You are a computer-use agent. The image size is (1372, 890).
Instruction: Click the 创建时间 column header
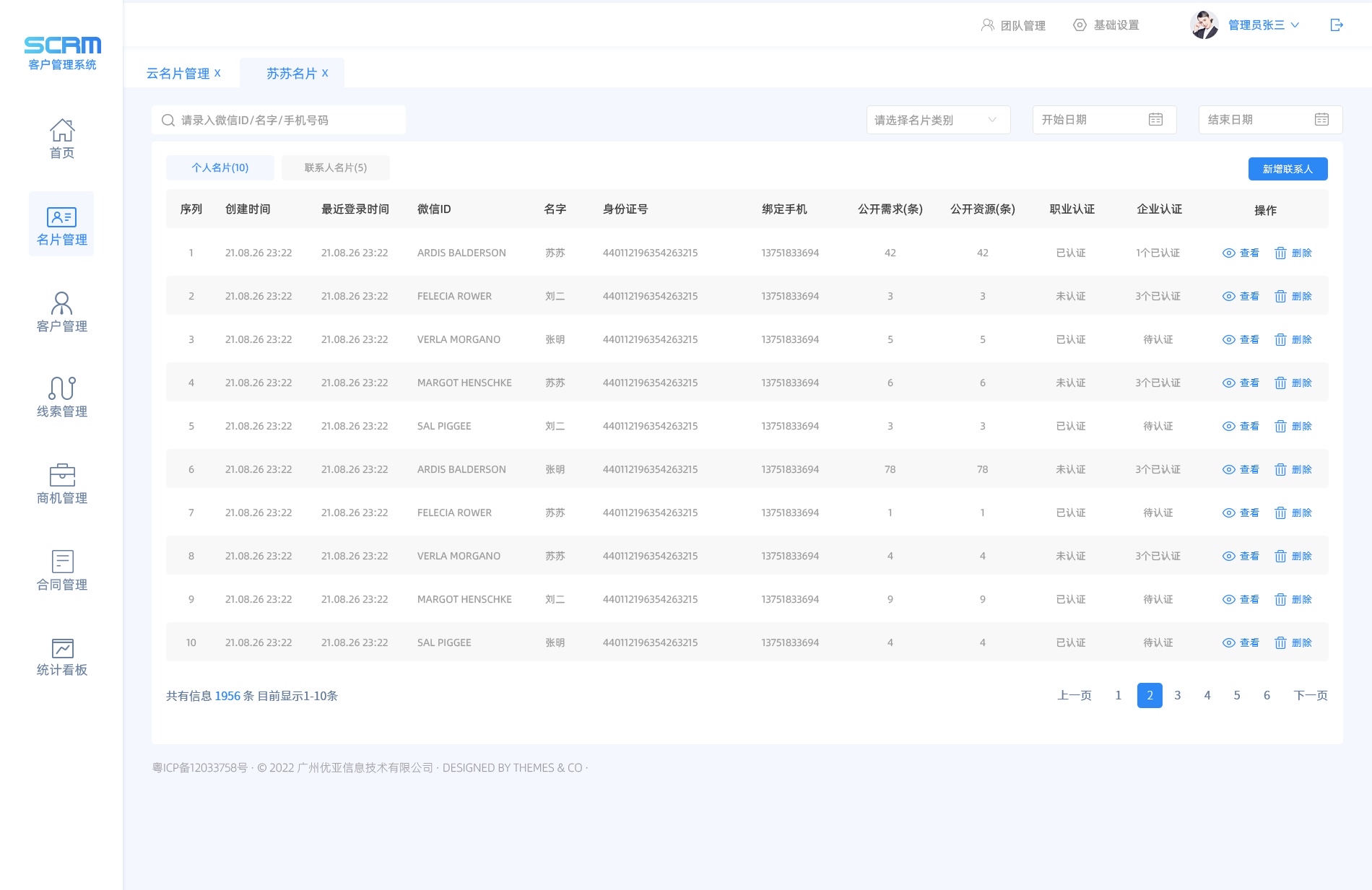(248, 209)
